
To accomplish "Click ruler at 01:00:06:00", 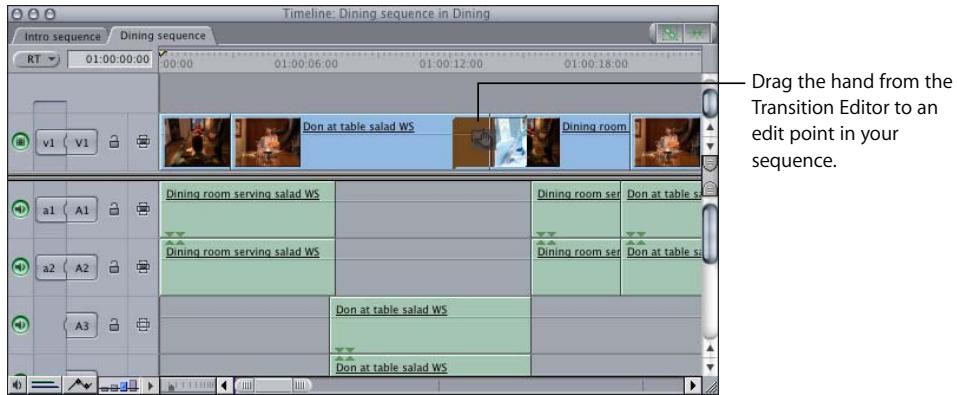I will (x=306, y=63).
